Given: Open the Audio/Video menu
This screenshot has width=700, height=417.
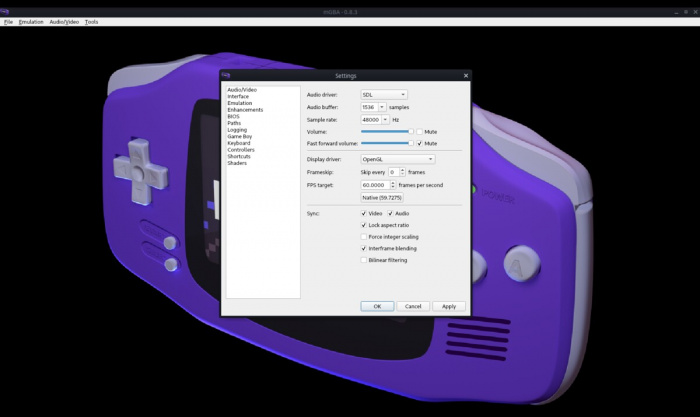Looking at the screenshot, I should click(x=64, y=21).
